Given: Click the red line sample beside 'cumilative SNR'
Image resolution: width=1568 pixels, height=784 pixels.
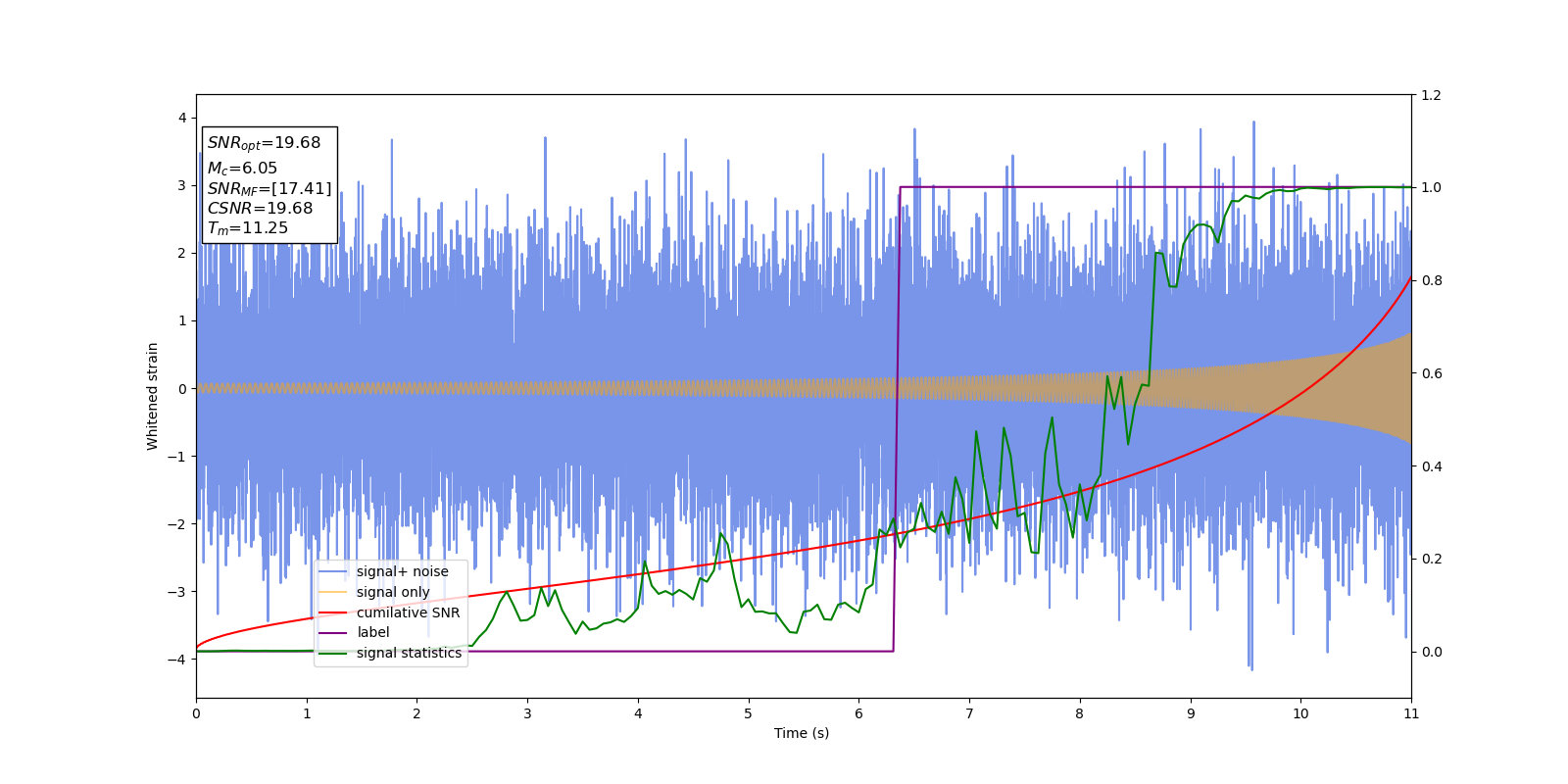Looking at the screenshot, I should pos(333,612).
